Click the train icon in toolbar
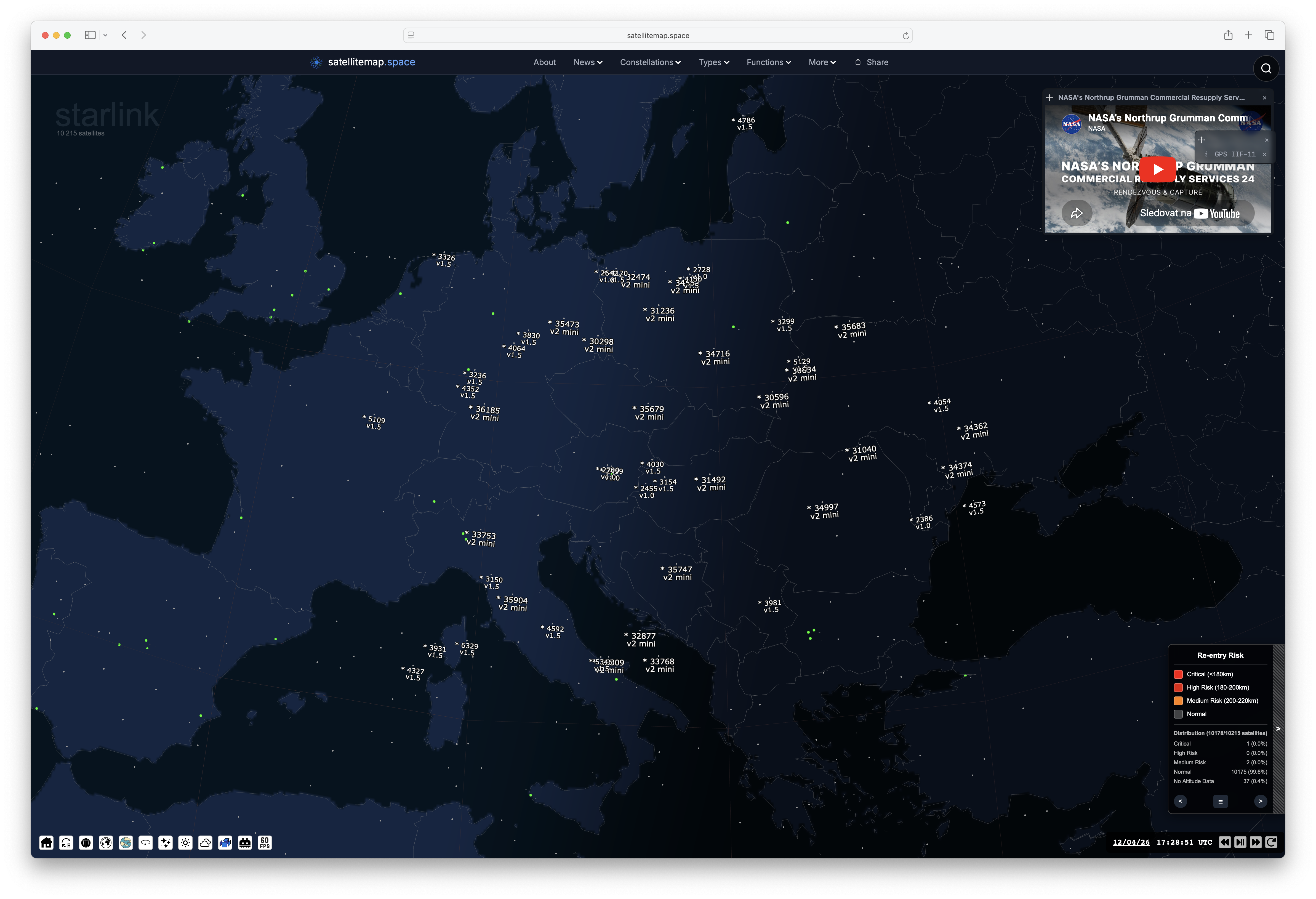The width and height of the screenshot is (1316, 899). (x=245, y=842)
